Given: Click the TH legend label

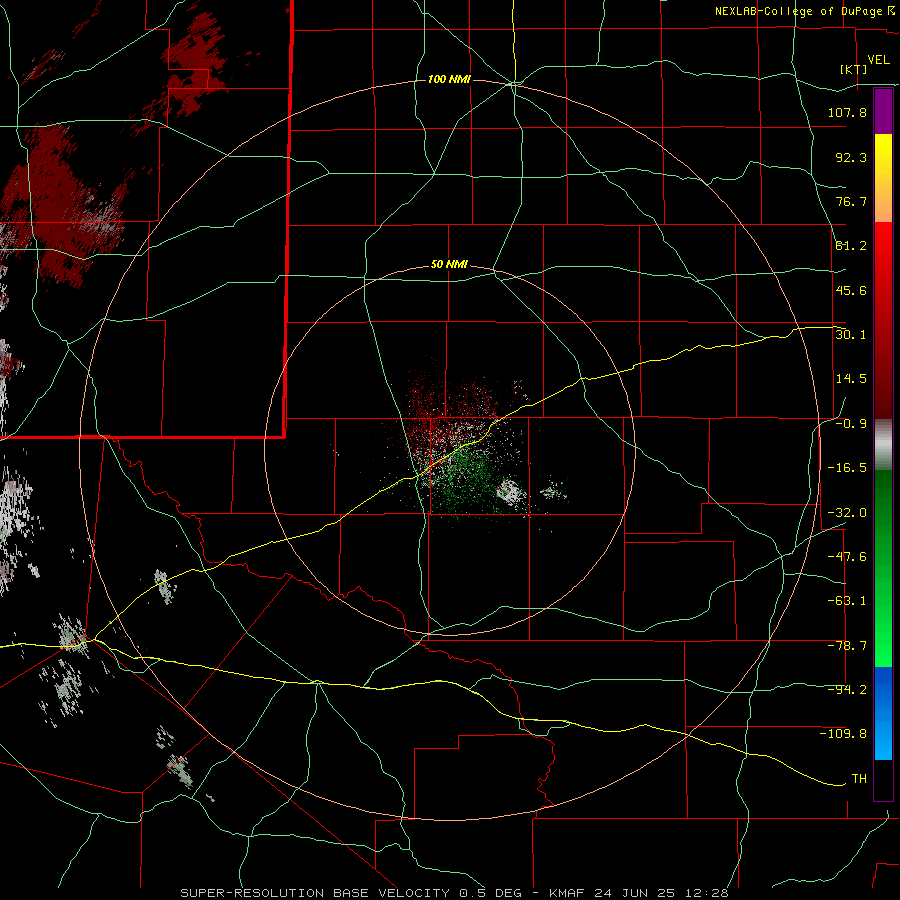Looking at the screenshot, I should pos(859,779).
